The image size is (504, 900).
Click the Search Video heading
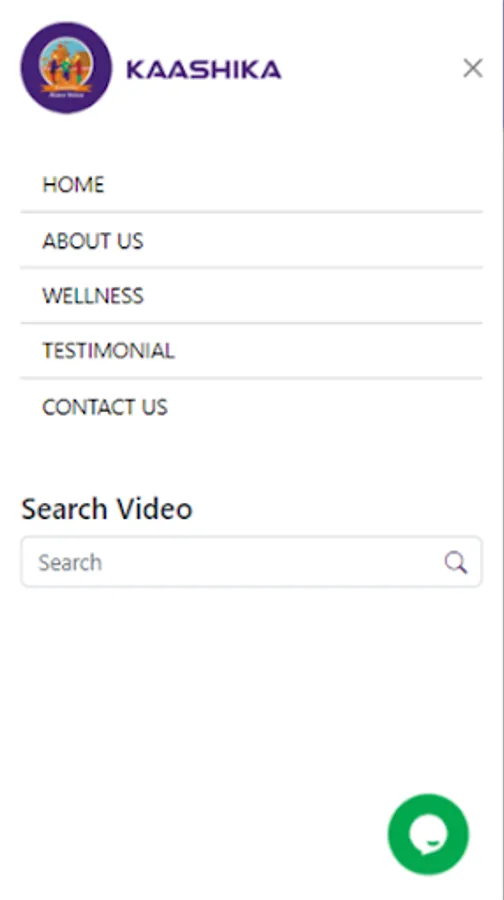(107, 509)
